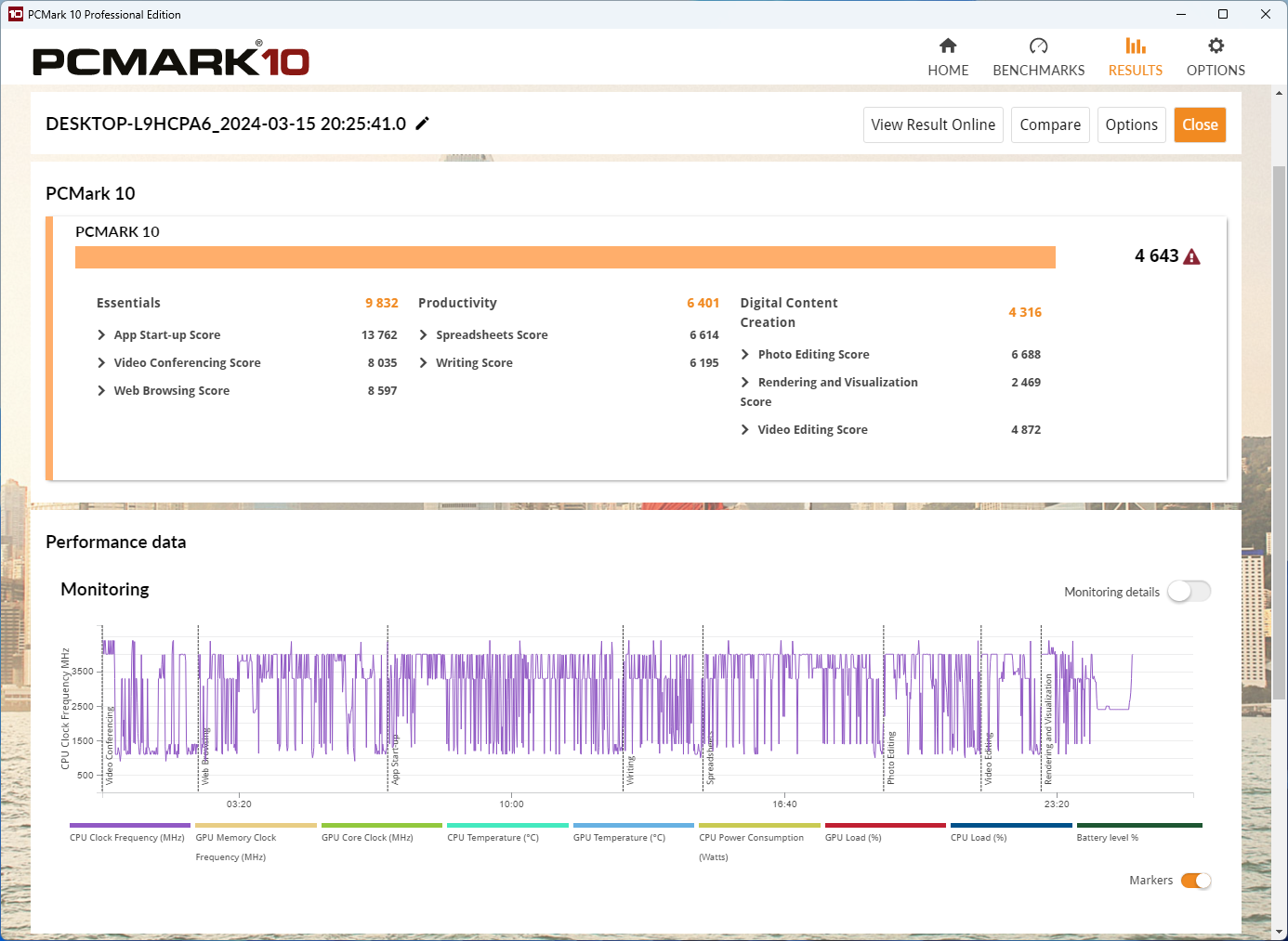
Task: Click the red warning triangle beside score
Action: point(1191,256)
